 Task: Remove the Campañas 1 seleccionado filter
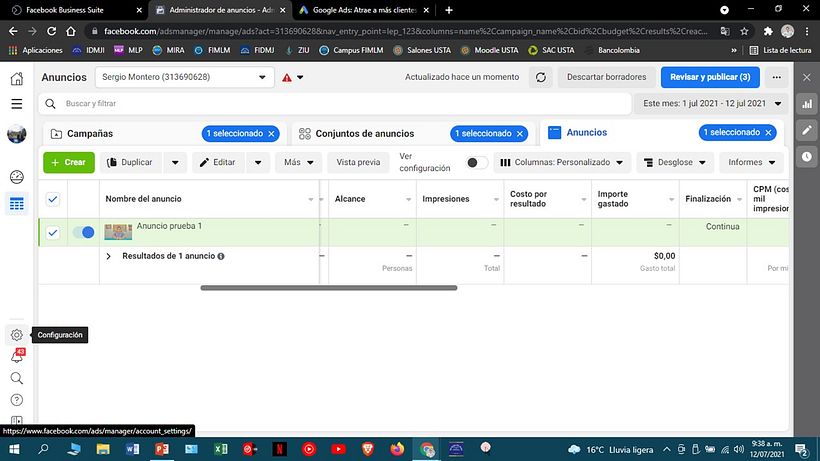tap(271, 134)
